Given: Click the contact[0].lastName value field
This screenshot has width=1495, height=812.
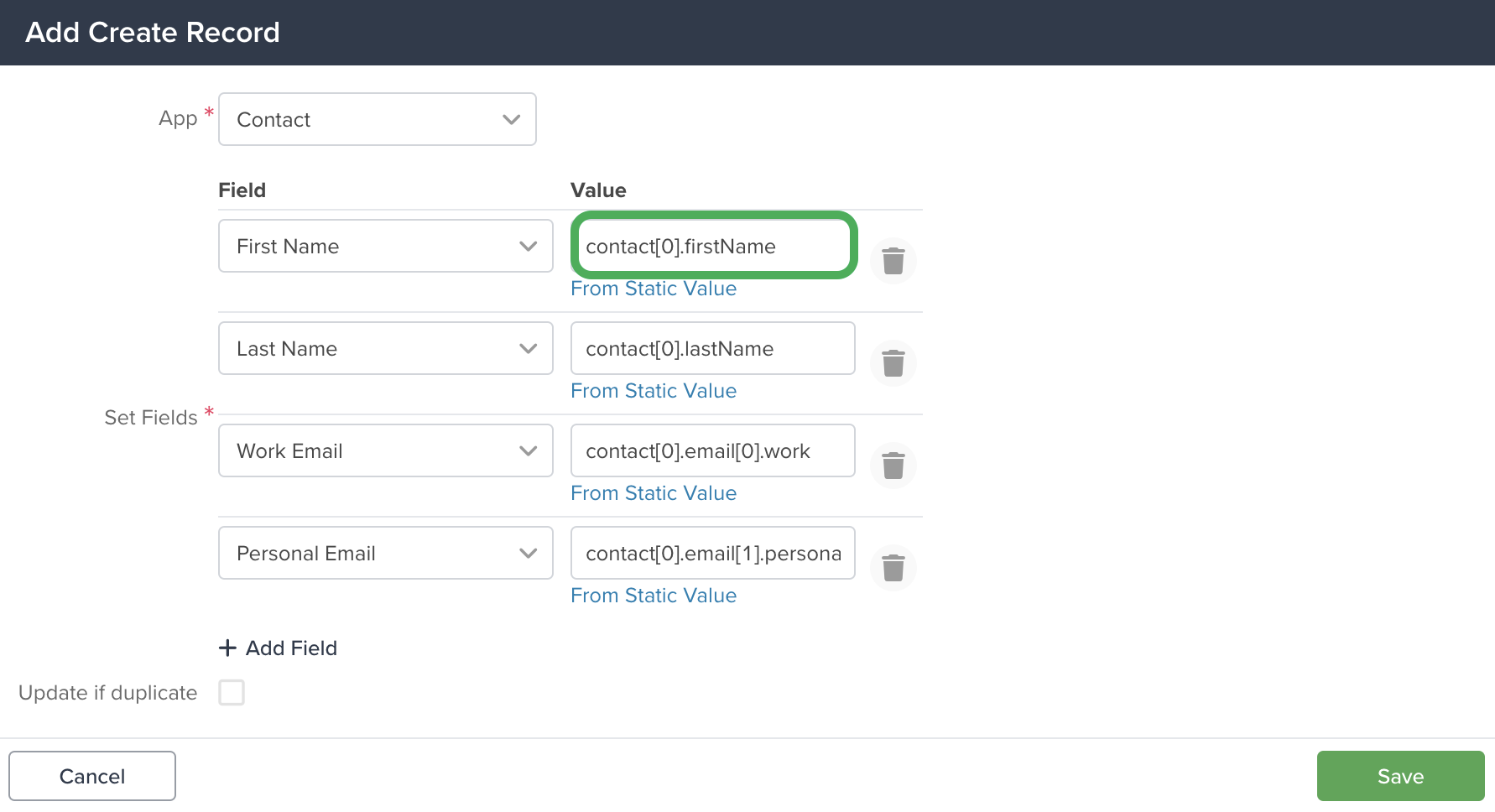Looking at the screenshot, I should pyautogui.click(x=713, y=348).
